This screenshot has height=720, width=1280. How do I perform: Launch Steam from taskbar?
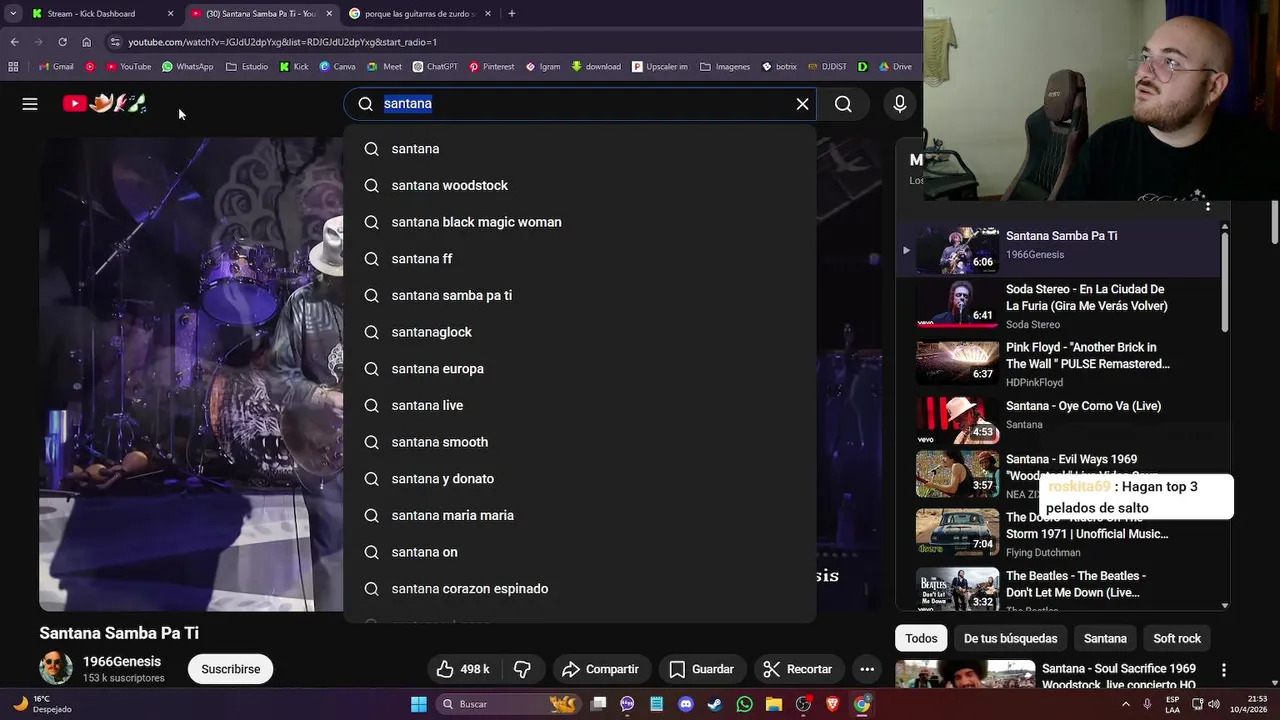(x=714, y=704)
